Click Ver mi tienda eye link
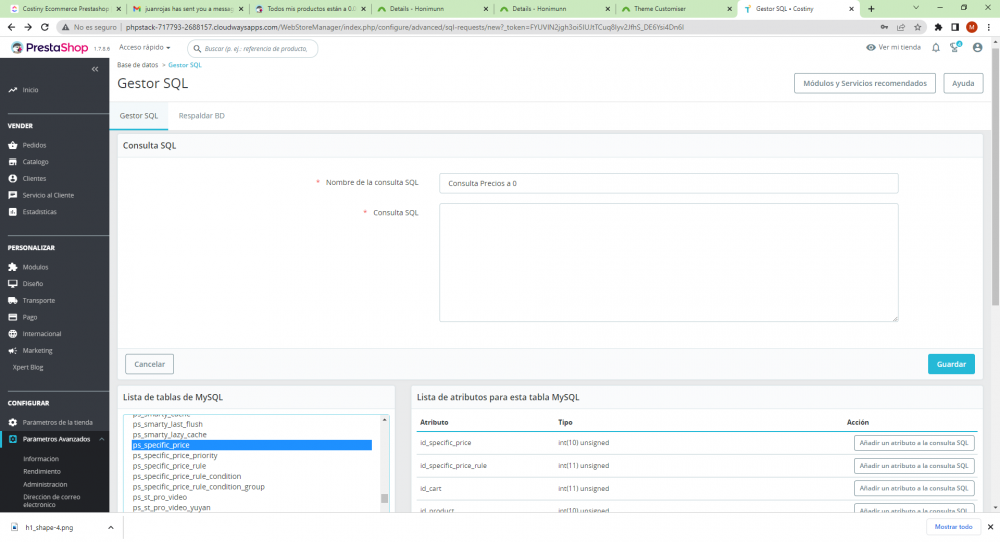 click(x=893, y=47)
